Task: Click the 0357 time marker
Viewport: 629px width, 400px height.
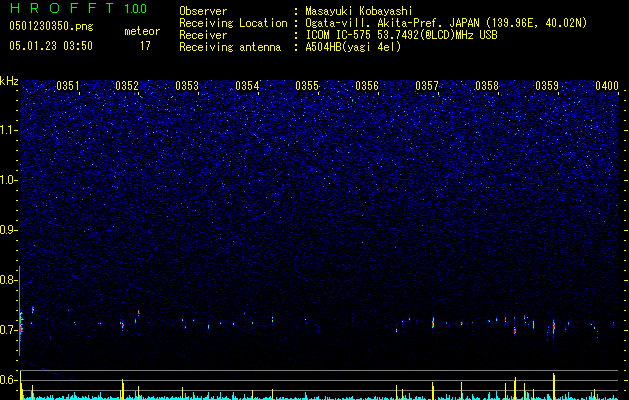Action: point(427,86)
